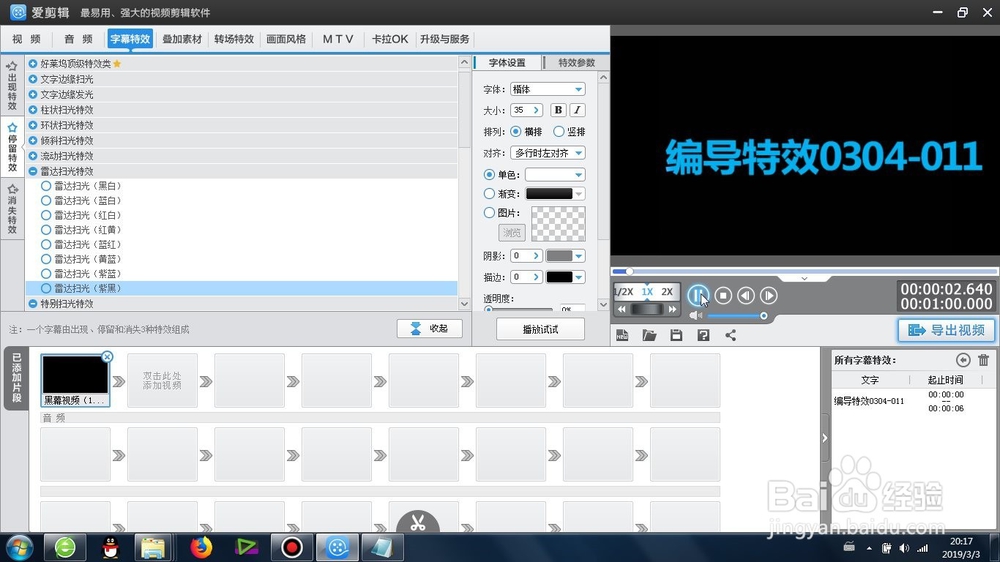The width and height of the screenshot is (1000, 562).
Task: Open the 描边 stroke color dropdown
Action: click(565, 277)
